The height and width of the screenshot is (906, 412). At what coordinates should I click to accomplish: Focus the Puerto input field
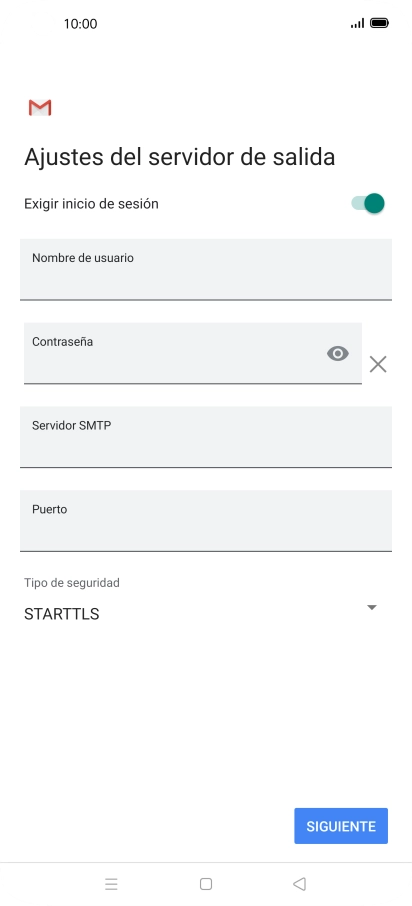206,521
